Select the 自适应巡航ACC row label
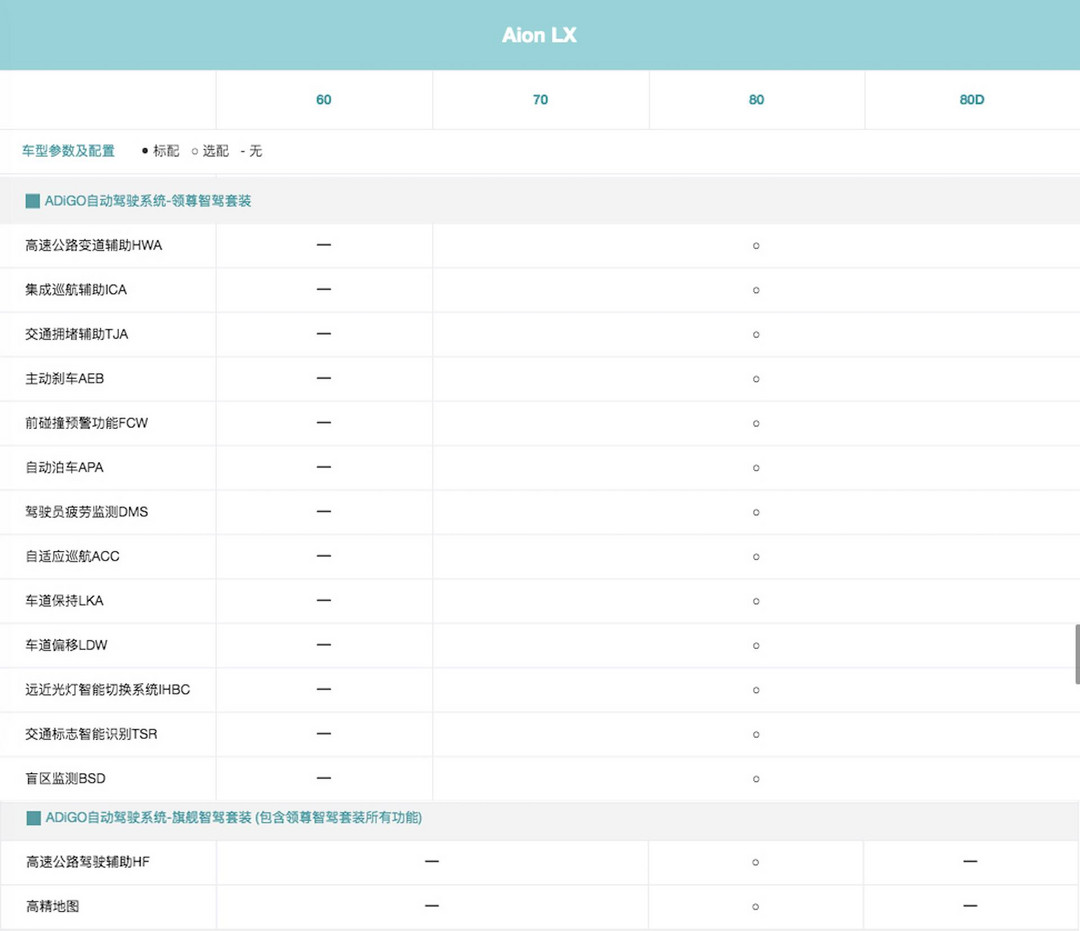The height and width of the screenshot is (931, 1080). [x=72, y=556]
